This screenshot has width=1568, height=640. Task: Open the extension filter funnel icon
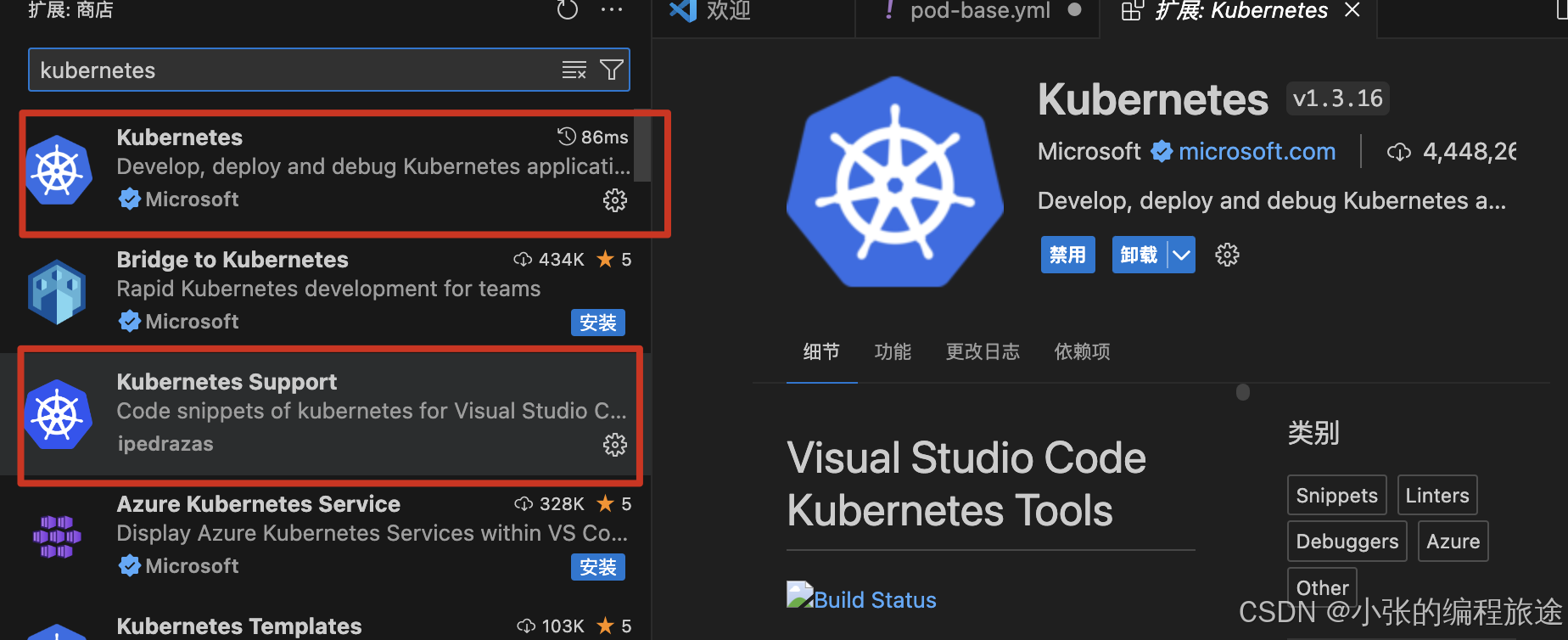pyautogui.click(x=612, y=70)
